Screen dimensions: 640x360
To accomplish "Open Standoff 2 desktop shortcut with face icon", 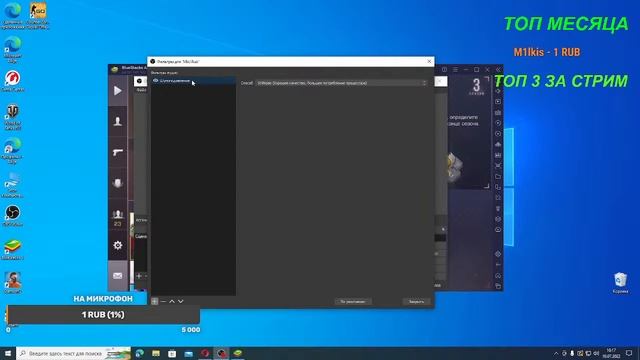I will pos(13,283).
